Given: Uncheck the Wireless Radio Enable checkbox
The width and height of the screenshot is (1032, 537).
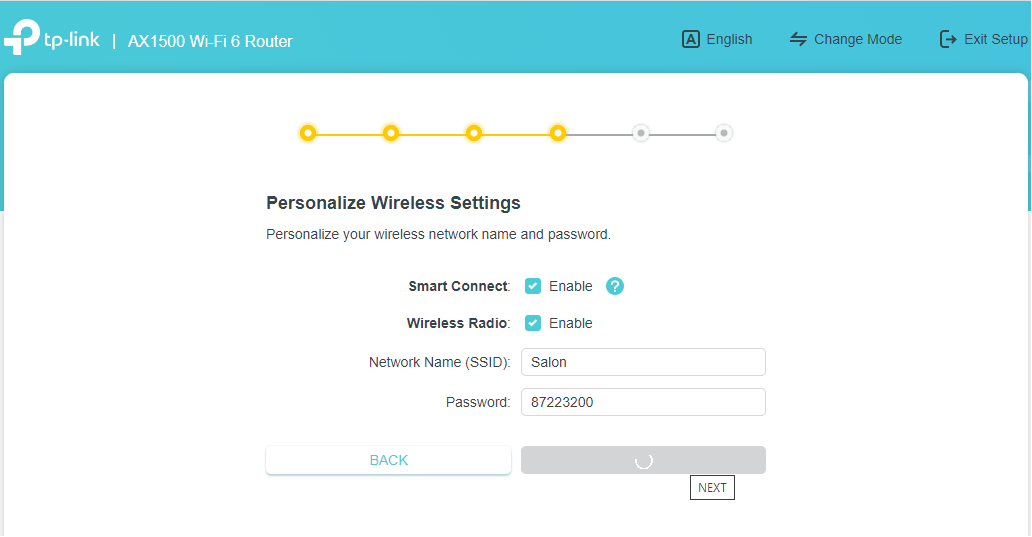Looking at the screenshot, I should [533, 323].
